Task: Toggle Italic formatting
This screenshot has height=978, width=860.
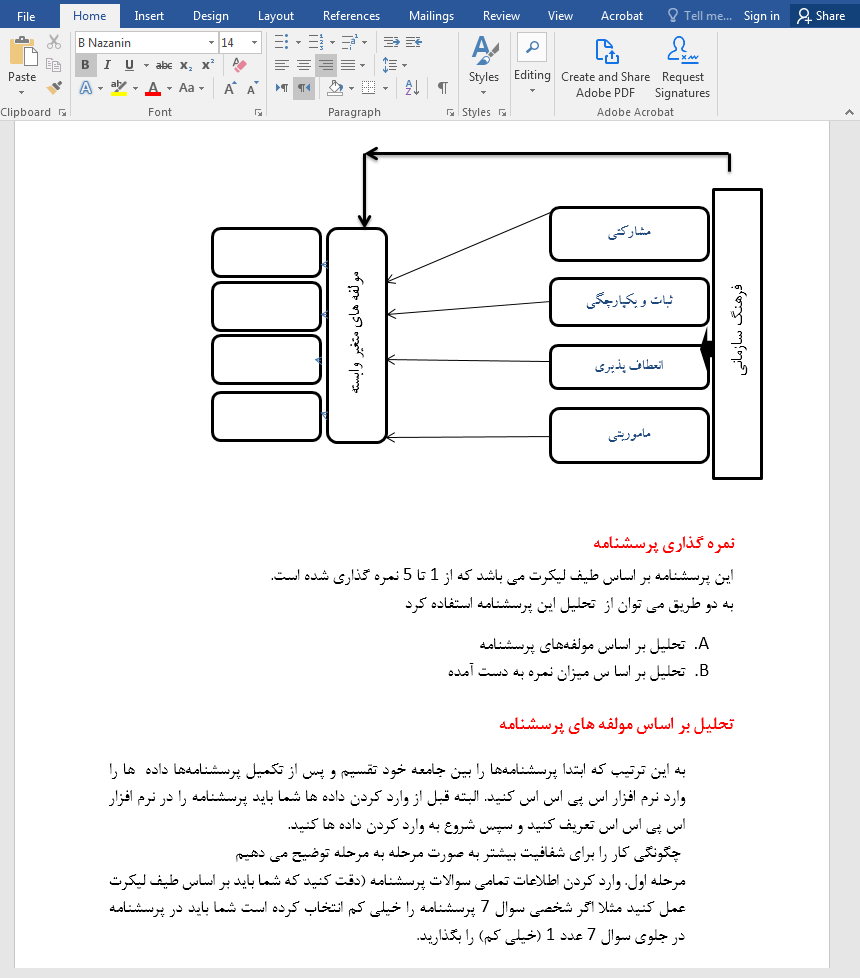Action: [107, 64]
